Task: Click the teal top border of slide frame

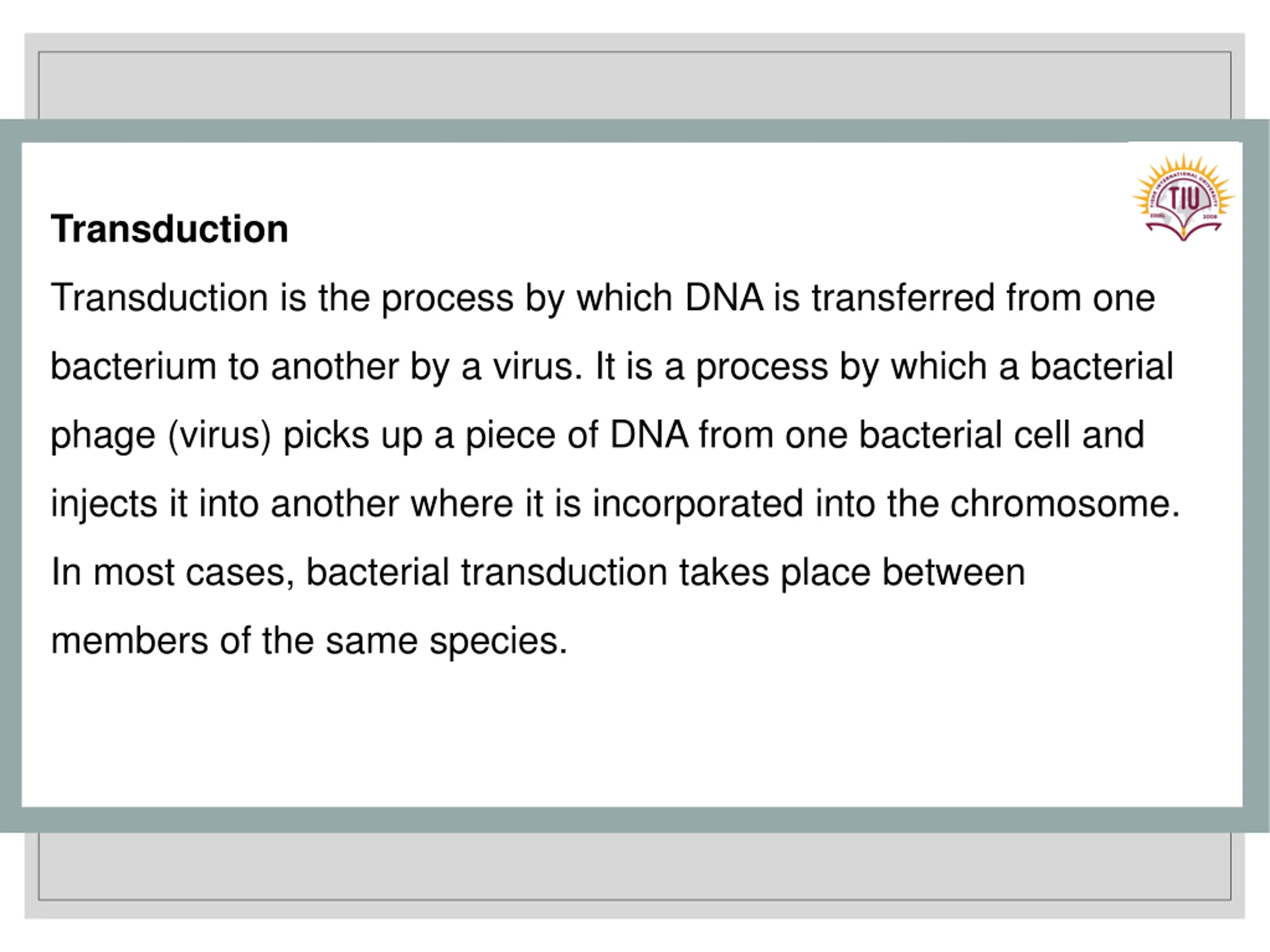Action: (x=635, y=131)
